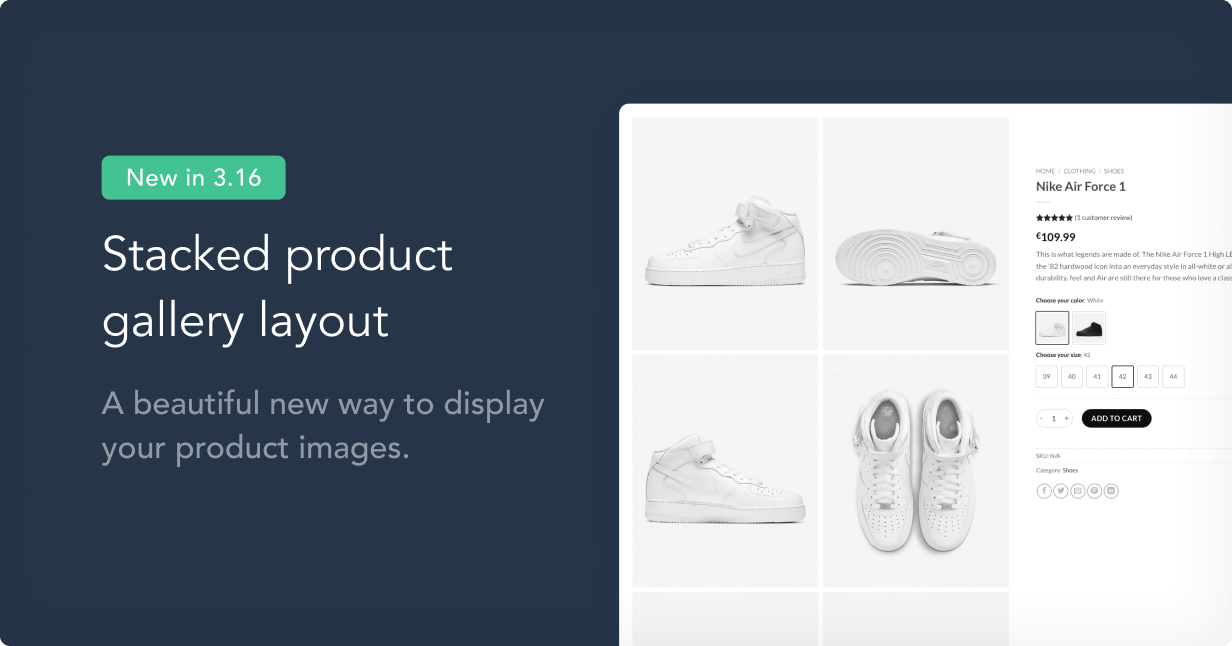Select size 42 option

(1122, 377)
